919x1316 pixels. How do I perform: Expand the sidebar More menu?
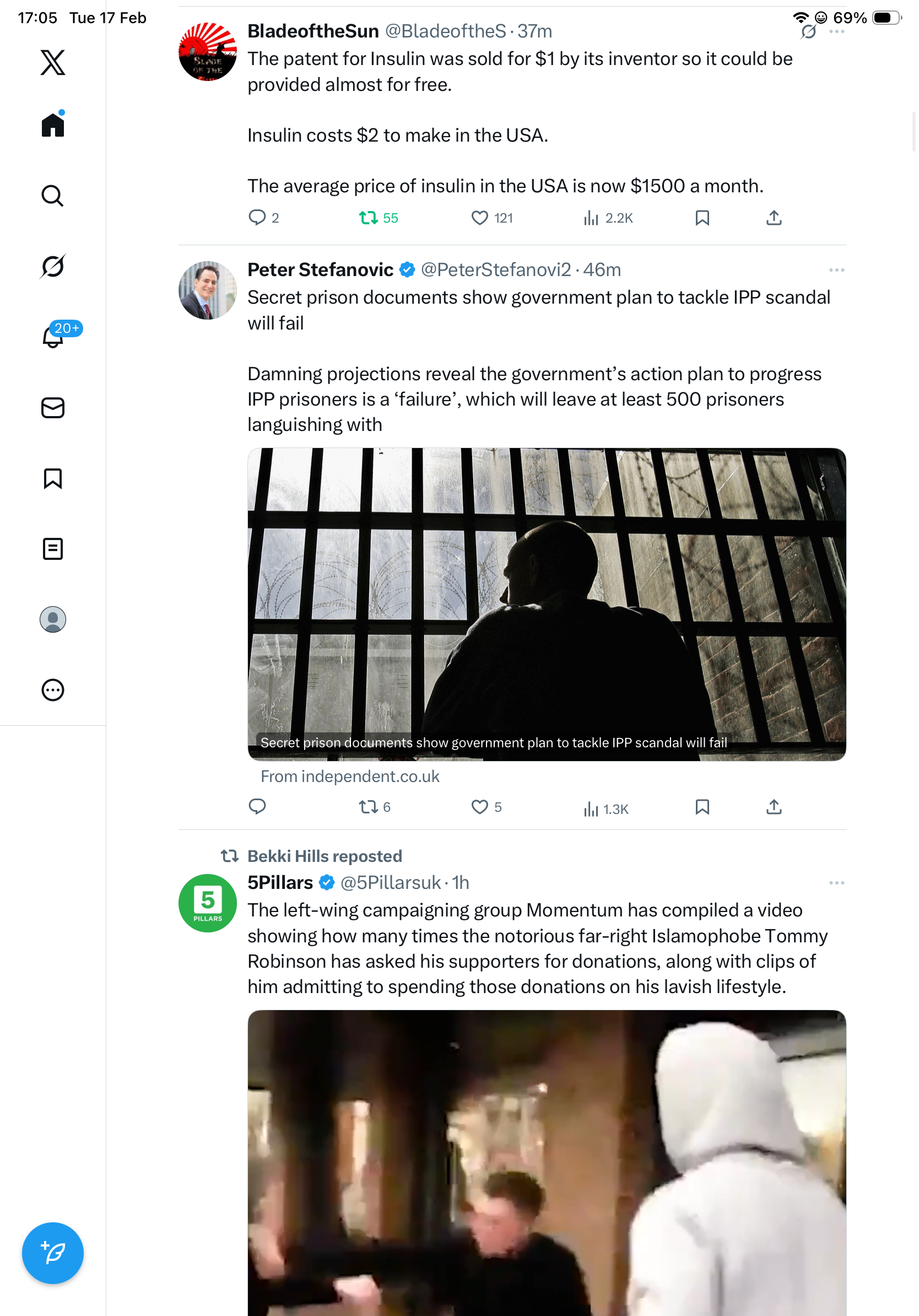pos(53,690)
